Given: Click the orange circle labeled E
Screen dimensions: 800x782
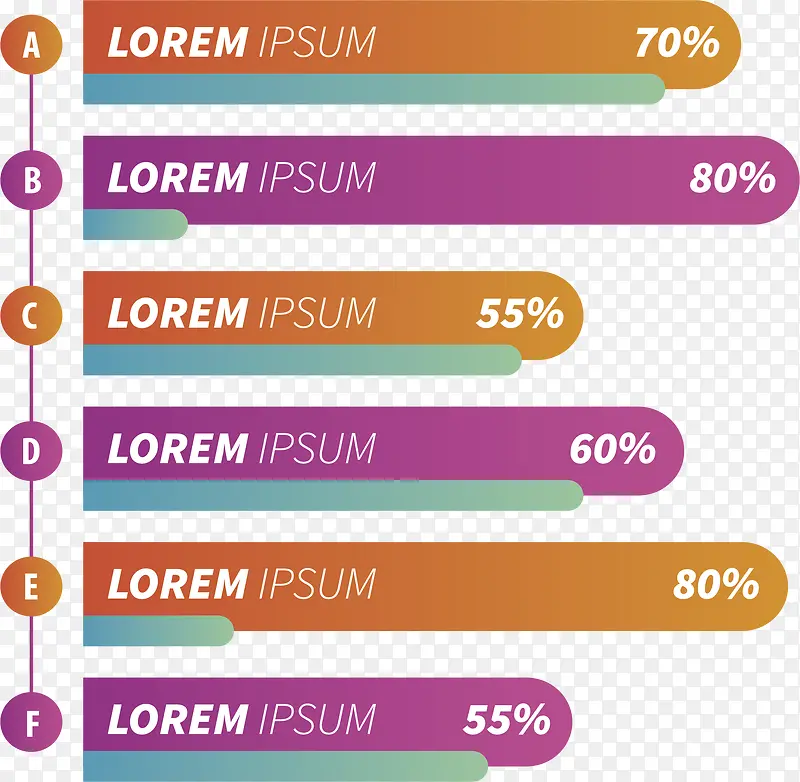Looking at the screenshot, I should point(32,586).
